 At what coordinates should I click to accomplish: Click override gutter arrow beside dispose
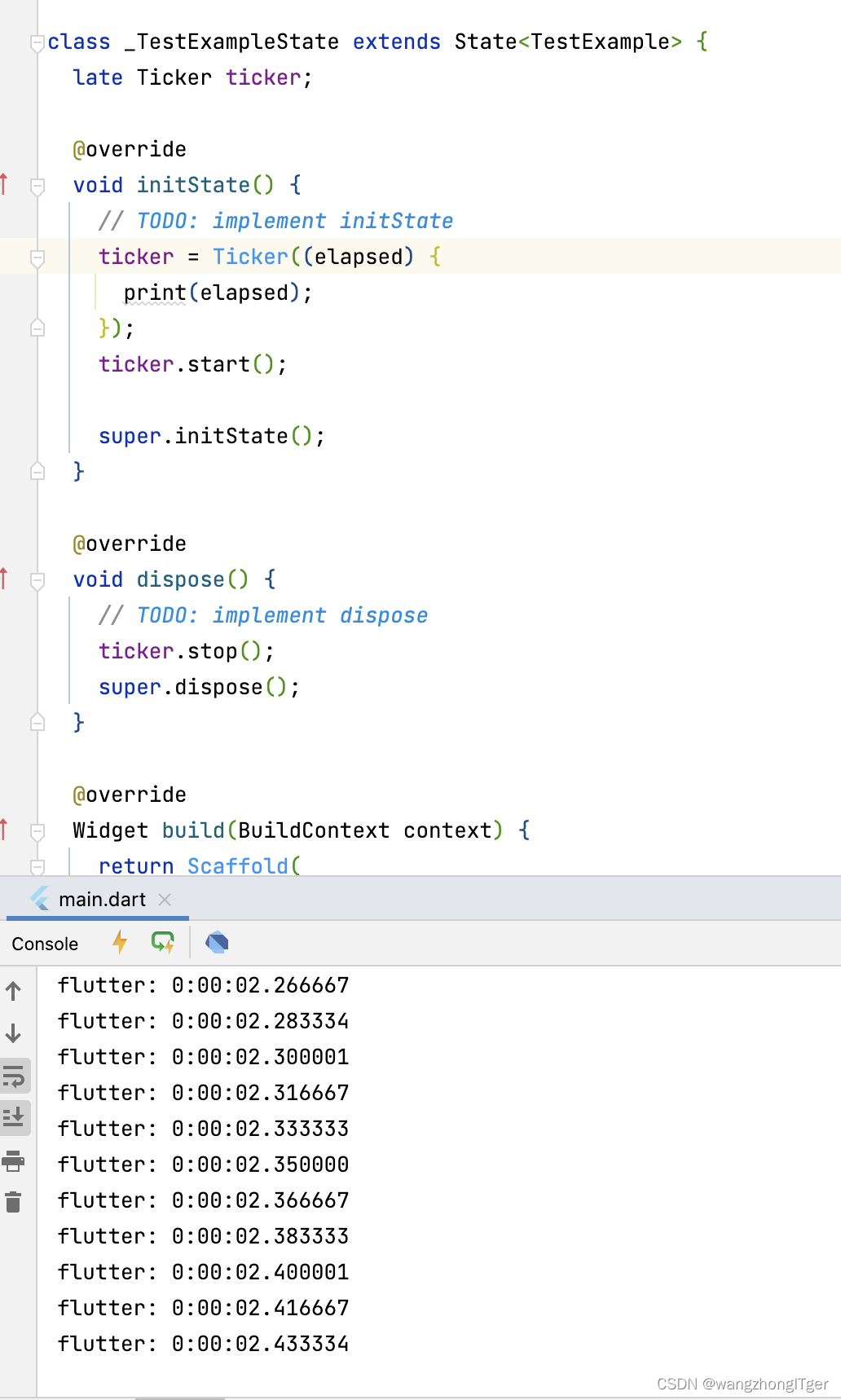5,579
